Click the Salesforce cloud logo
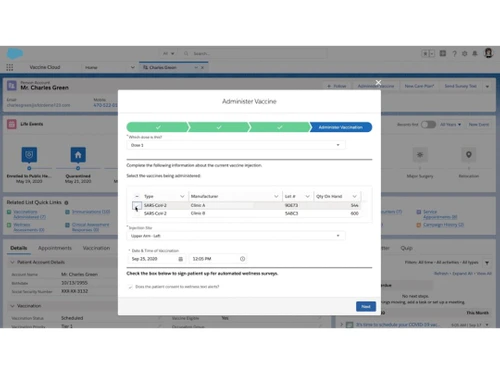 coord(15,53)
